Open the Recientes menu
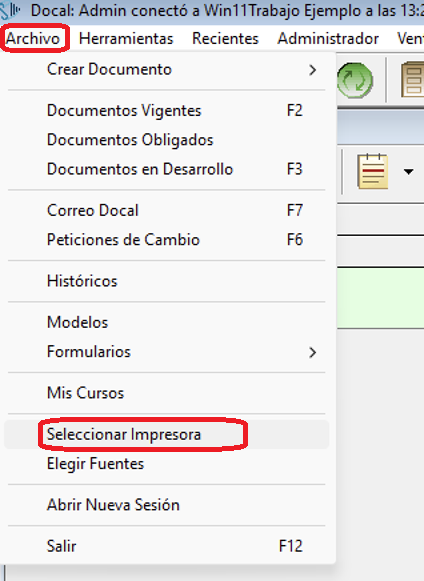The height and width of the screenshot is (581, 424). point(225,39)
